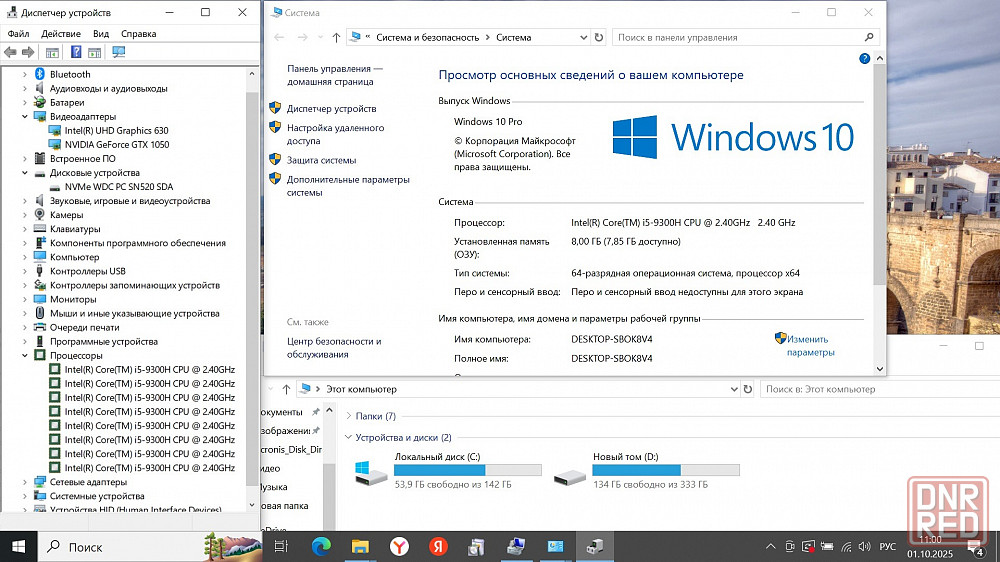Screen dimensions: 1000x562
Task: Collapse the Процессоры tree node
Action: click(25, 355)
